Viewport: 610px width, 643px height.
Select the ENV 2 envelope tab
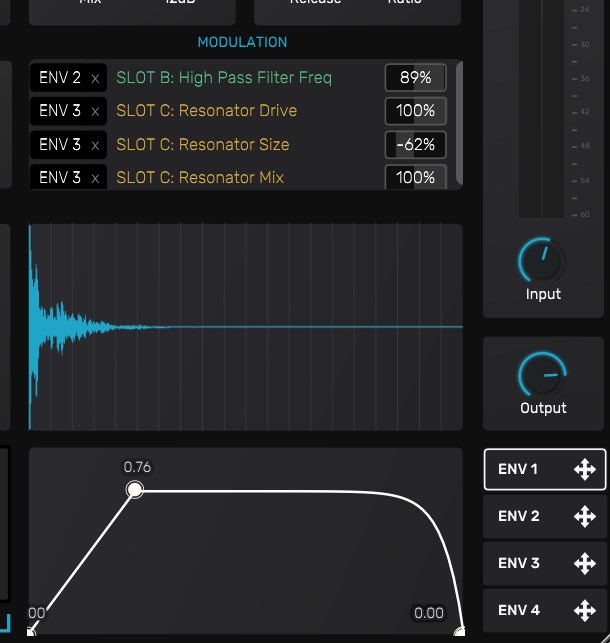tap(519, 516)
